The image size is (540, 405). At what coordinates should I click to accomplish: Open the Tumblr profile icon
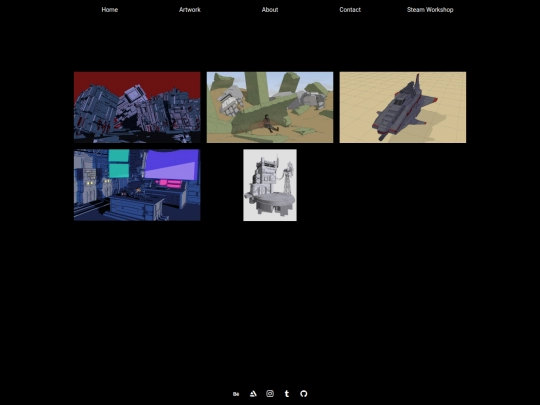click(287, 394)
